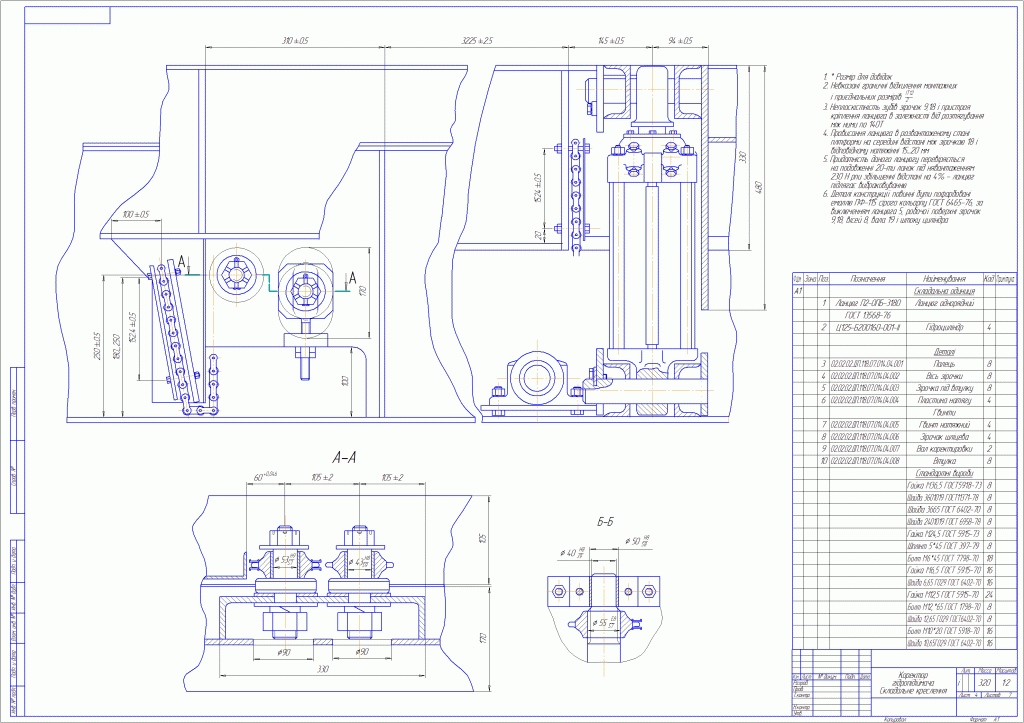Click the "ø 50" dimension in section Б-Б
Viewport: 1024px width, 723px height.
coord(637,541)
